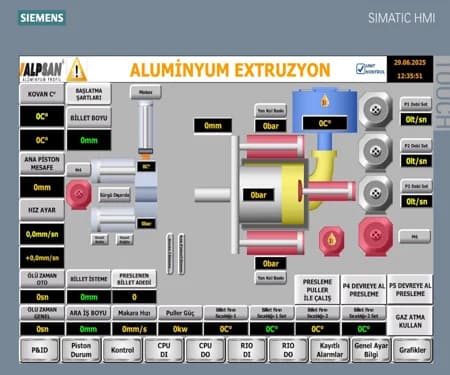Open the Kayıtlı Alarmlar screen
The height and width of the screenshot is (375, 450).
(x=329, y=350)
